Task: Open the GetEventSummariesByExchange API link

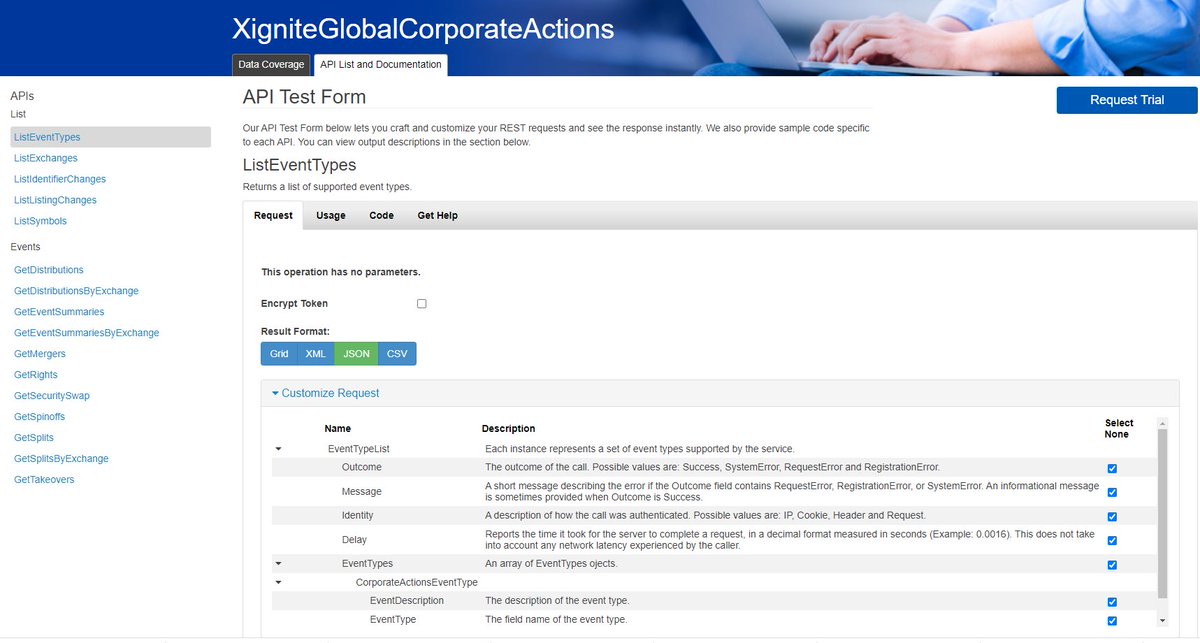Action: (x=86, y=333)
